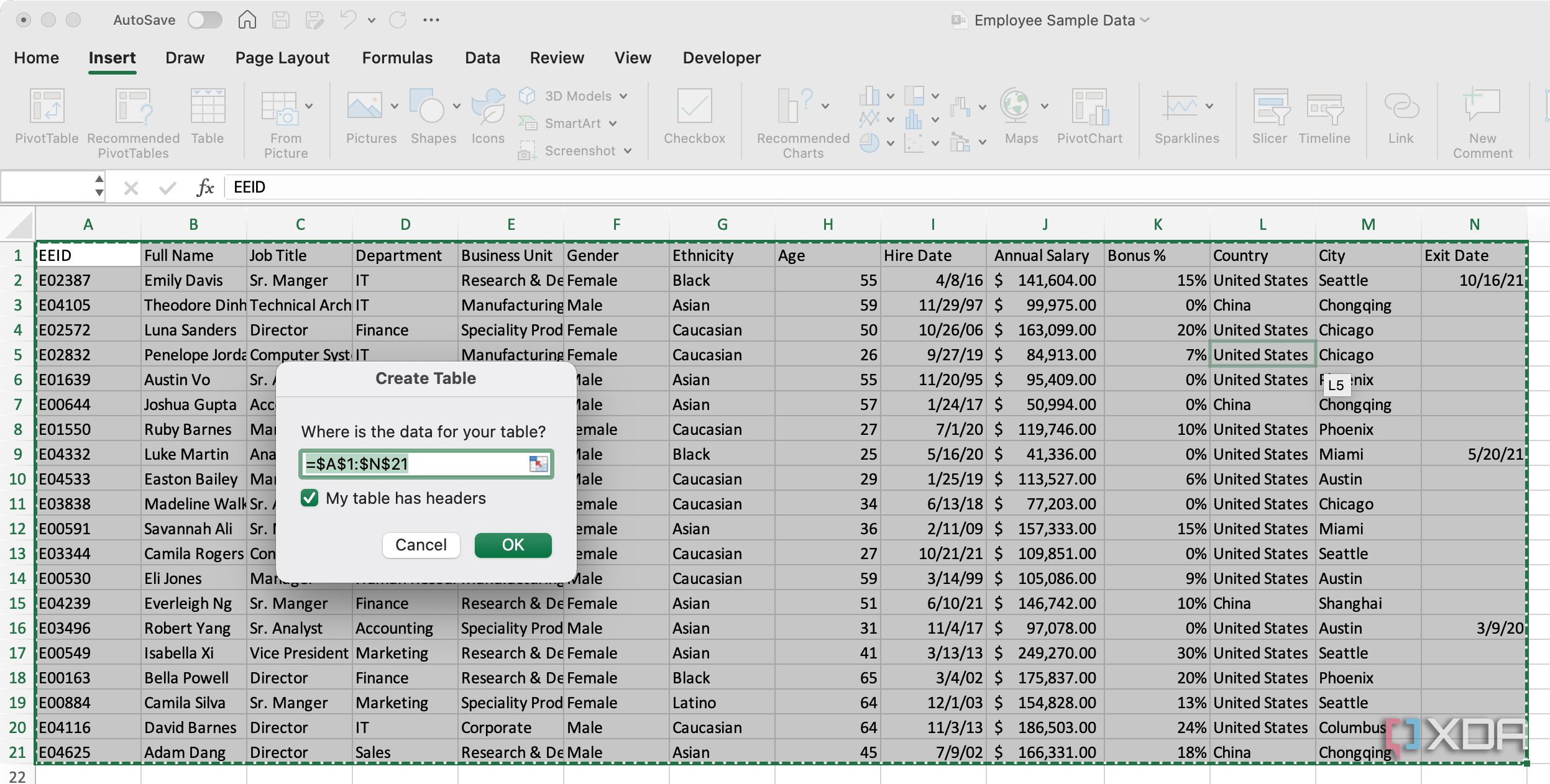The height and width of the screenshot is (784, 1550).
Task: Insert a Timeline filter
Action: point(1324,117)
